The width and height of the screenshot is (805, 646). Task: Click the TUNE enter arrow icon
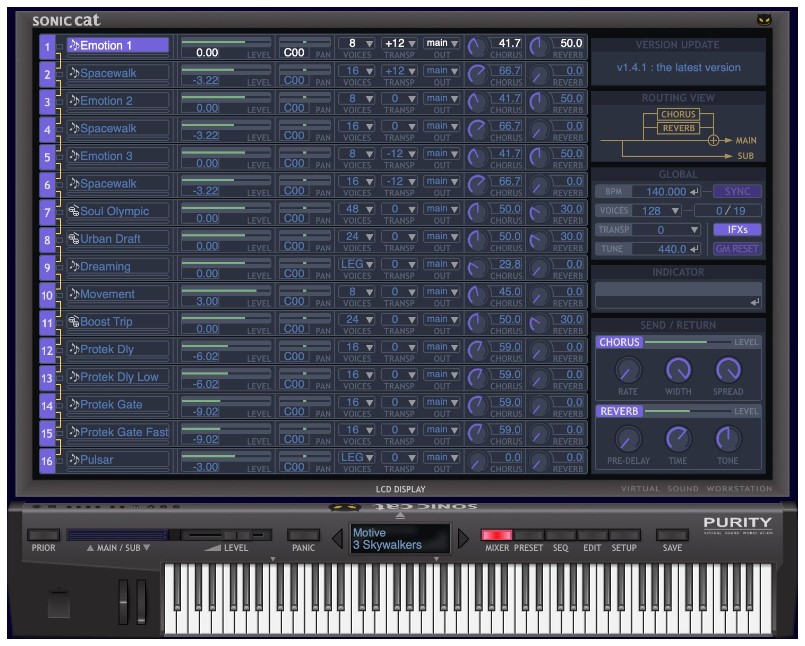click(694, 249)
